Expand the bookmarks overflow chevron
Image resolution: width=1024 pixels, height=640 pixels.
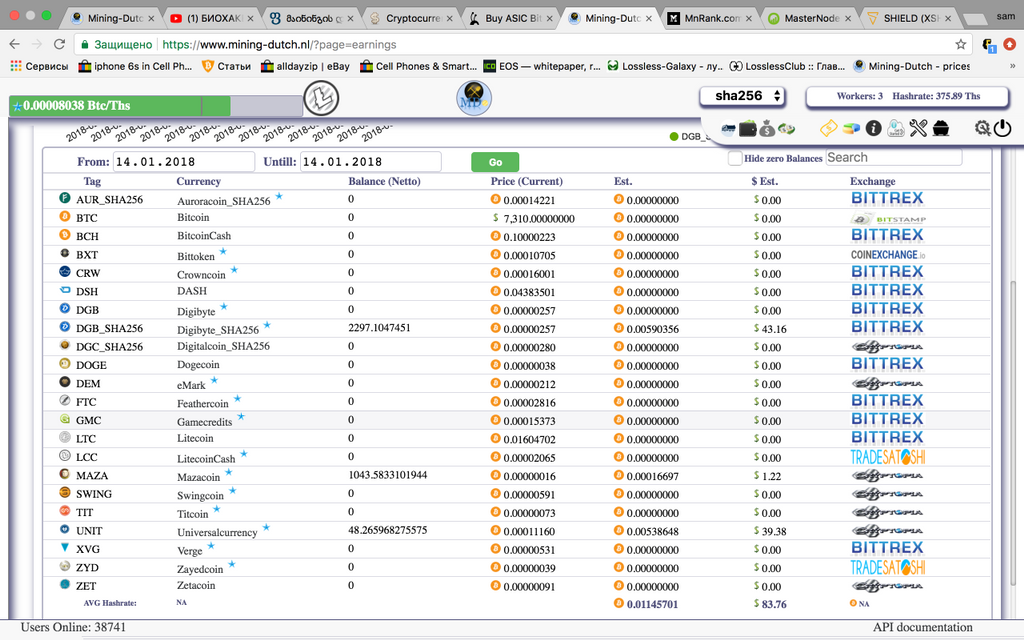point(1012,66)
